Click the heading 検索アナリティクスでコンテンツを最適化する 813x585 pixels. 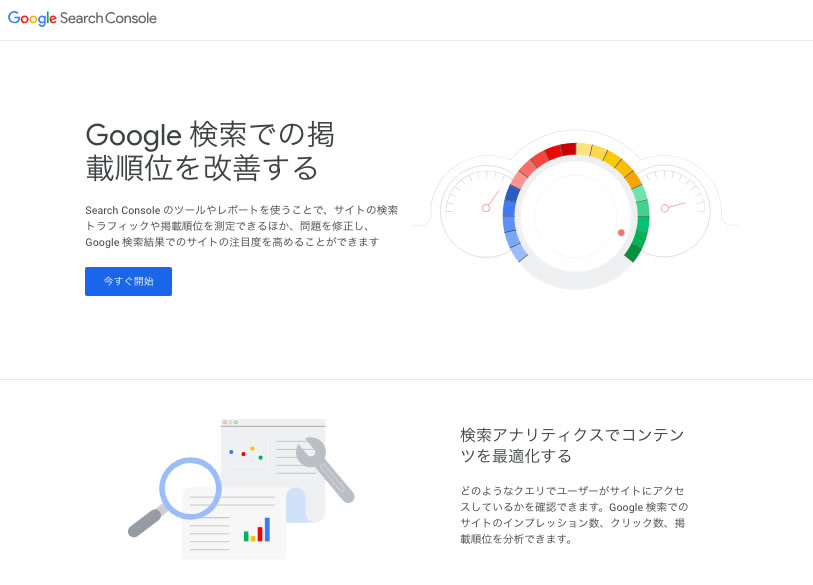tap(570, 445)
